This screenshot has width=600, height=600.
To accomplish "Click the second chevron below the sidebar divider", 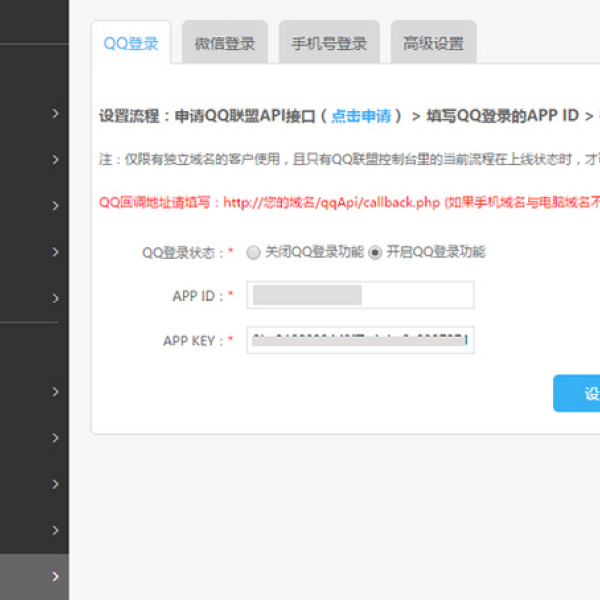I will click(x=56, y=438).
